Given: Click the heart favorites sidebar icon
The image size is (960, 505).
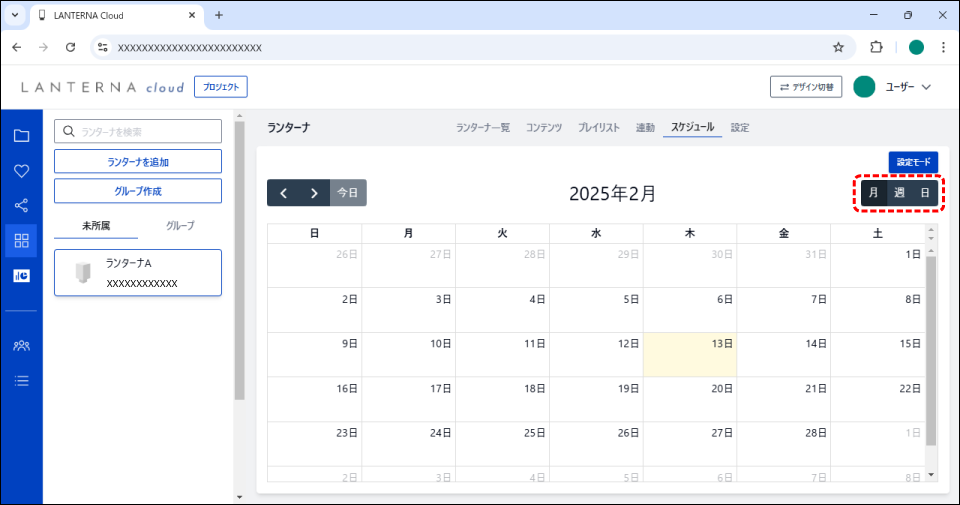Looking at the screenshot, I should 21,171.
